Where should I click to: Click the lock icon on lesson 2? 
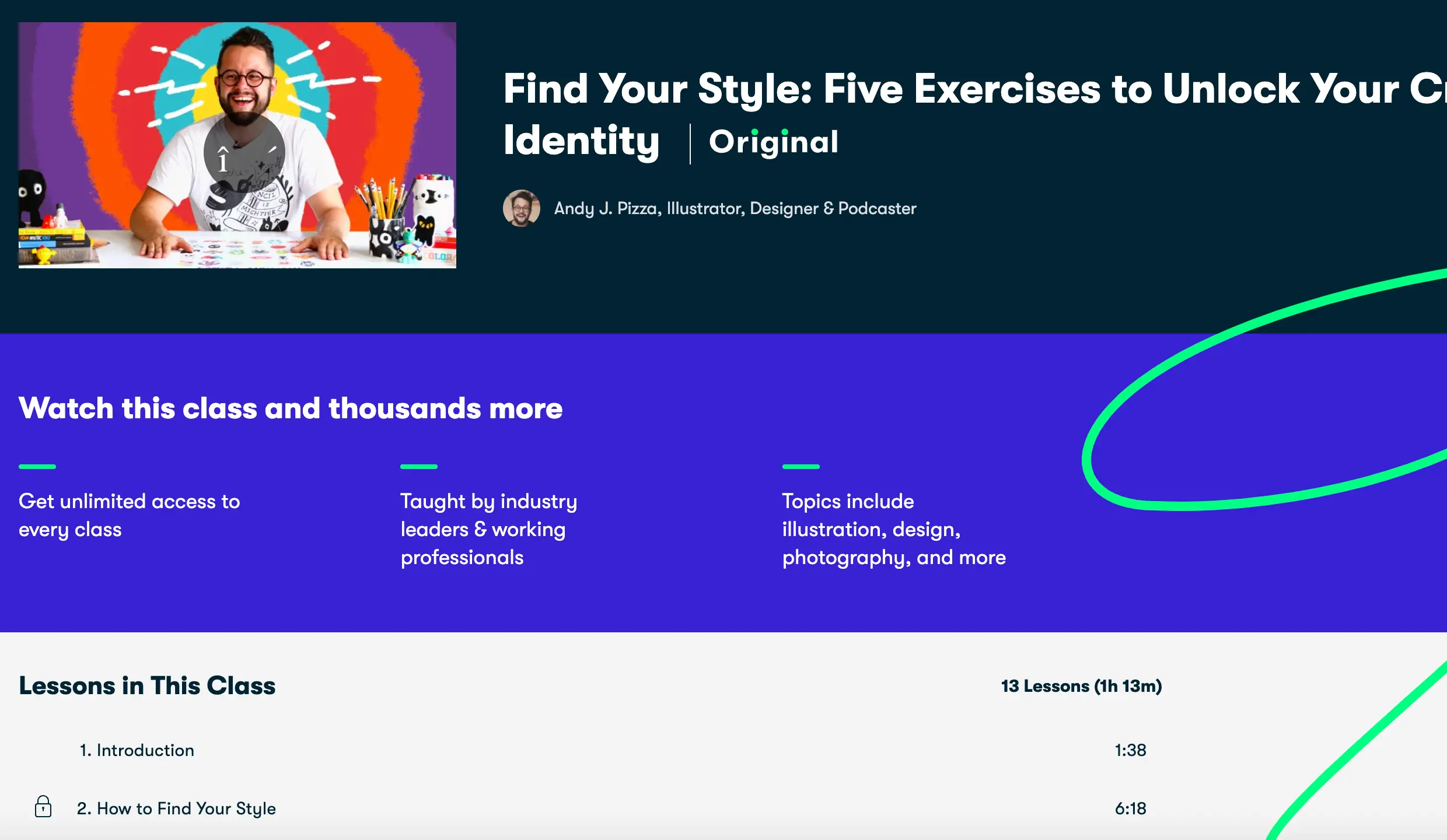tap(43, 807)
